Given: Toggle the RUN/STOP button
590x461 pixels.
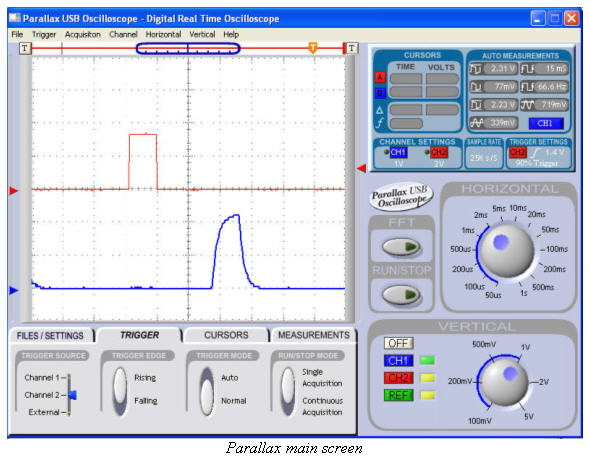Looking at the screenshot, I should point(401,295).
